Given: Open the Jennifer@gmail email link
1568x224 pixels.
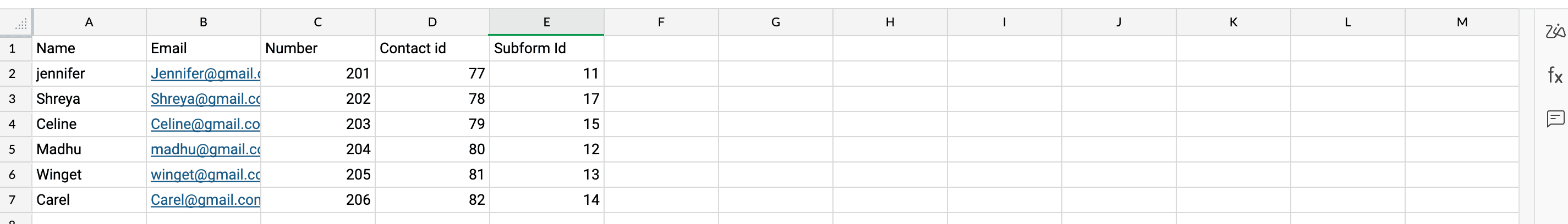Looking at the screenshot, I should point(205,74).
